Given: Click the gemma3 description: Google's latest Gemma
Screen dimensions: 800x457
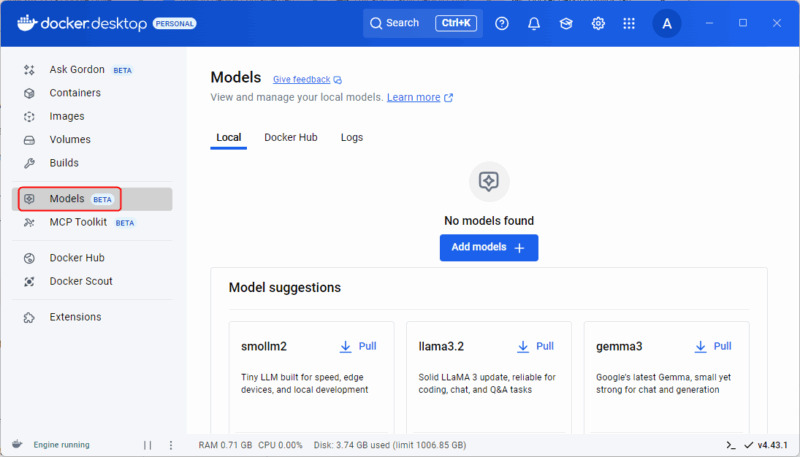Looking at the screenshot, I should 663,384.
